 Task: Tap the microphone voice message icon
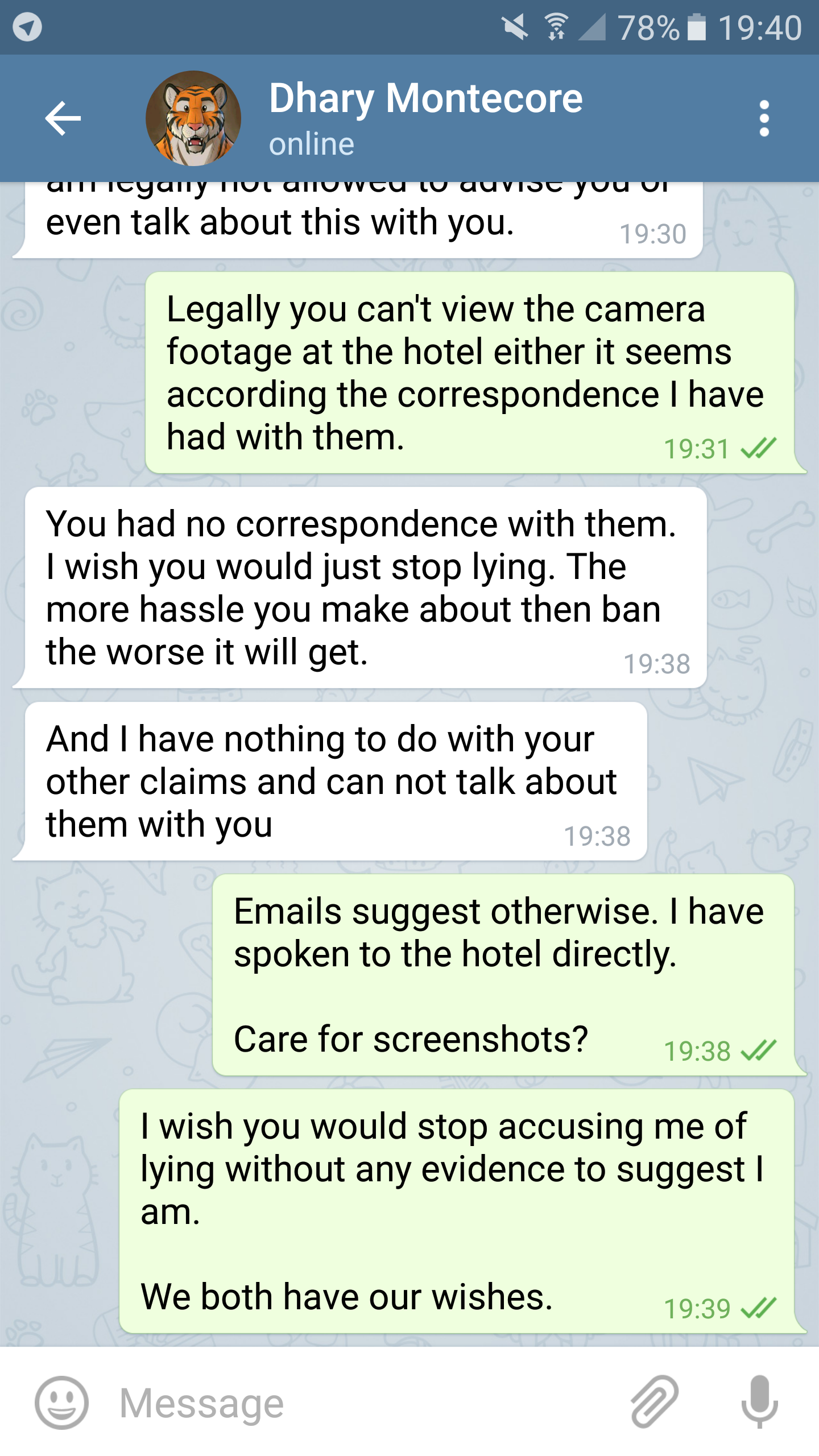(759, 1401)
